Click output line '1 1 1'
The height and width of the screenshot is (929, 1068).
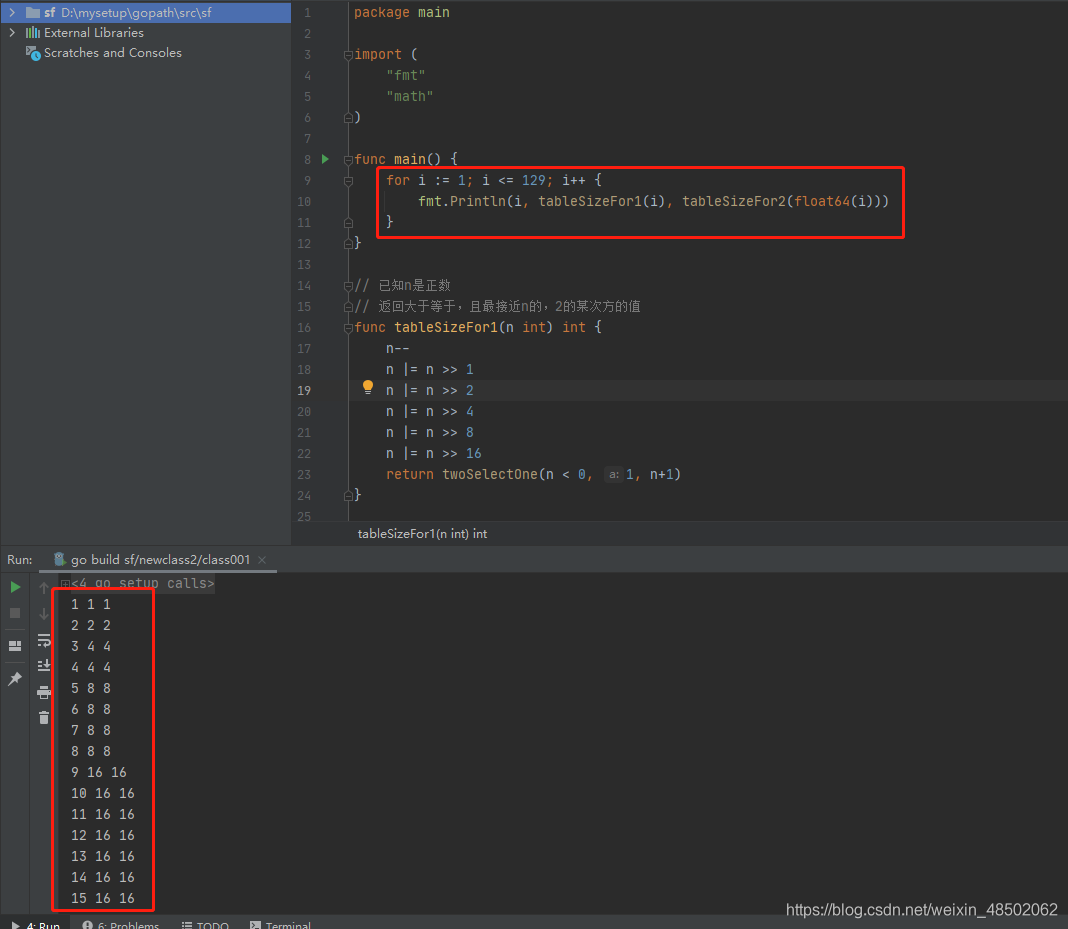(91, 604)
